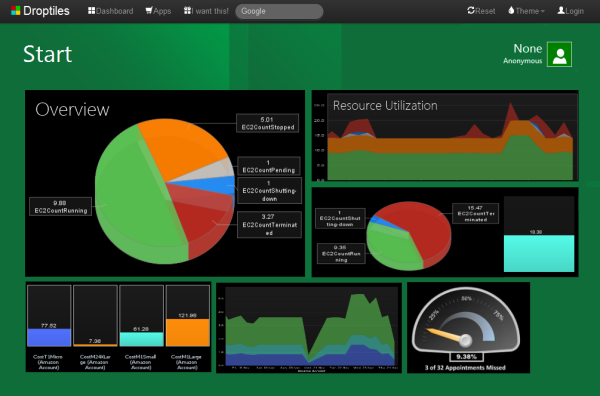Click '3 of 32 Appointments Missed' caption
Image resolution: width=600 pixels, height=396 pixels.
coord(465,368)
